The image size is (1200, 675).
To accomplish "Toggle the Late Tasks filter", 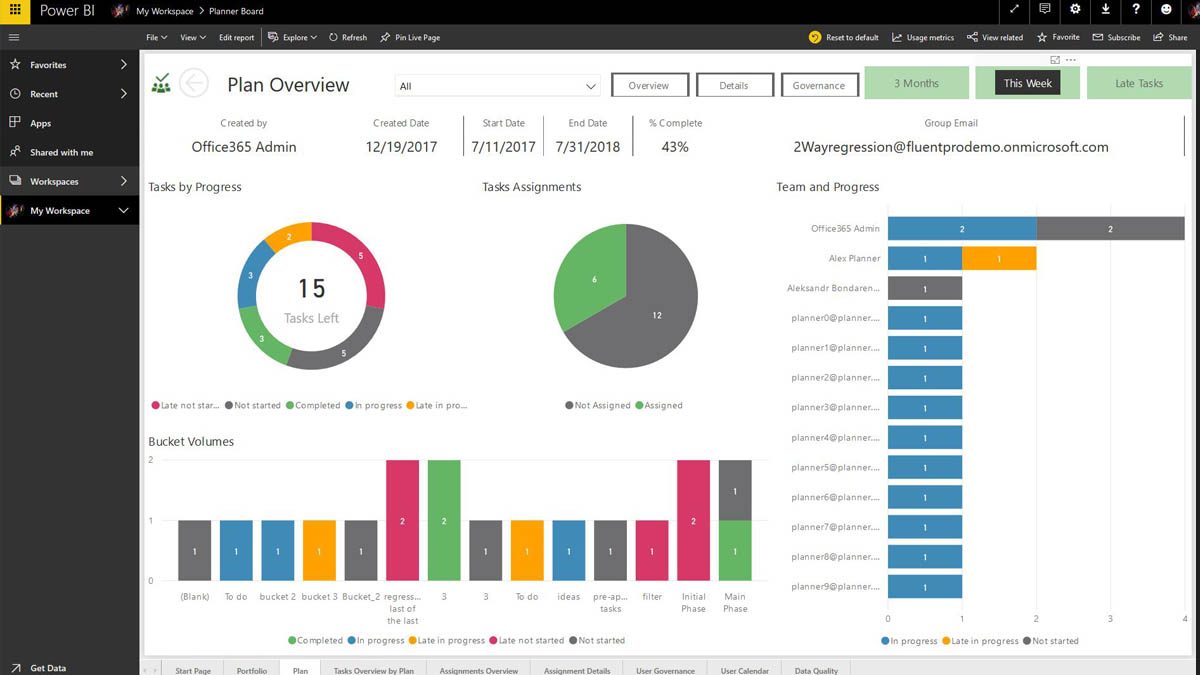I will pos(1138,83).
